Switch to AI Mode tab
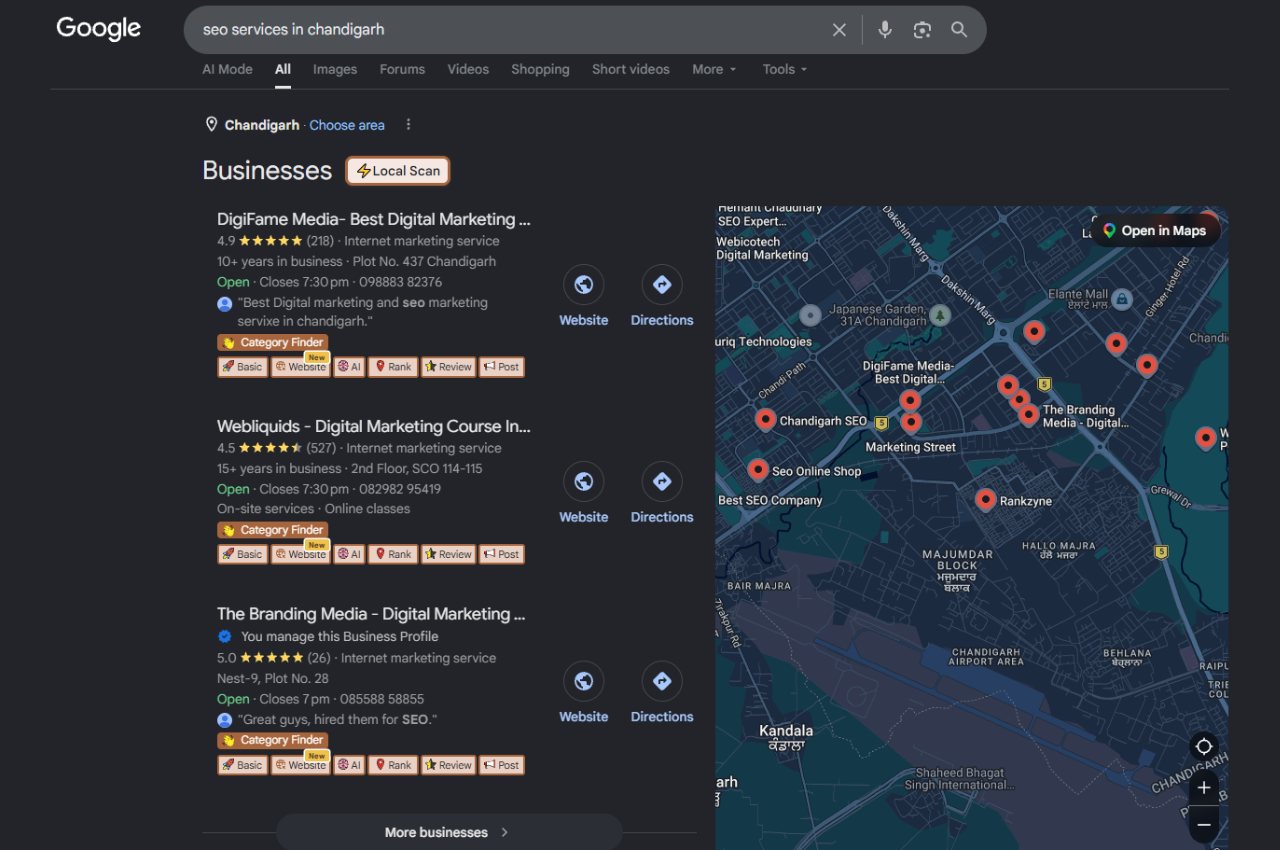Screen dimensions: 1280x850 [x=227, y=69]
